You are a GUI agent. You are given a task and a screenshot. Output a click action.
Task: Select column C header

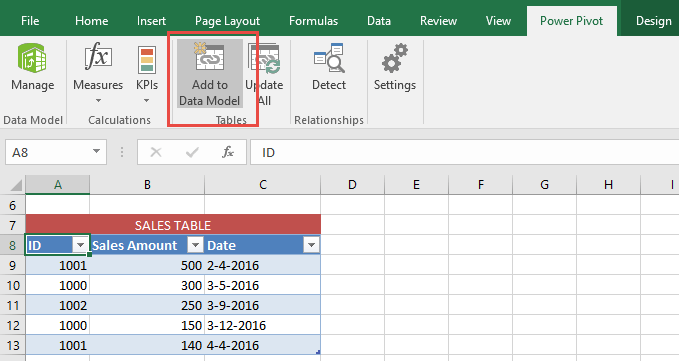pos(263,185)
